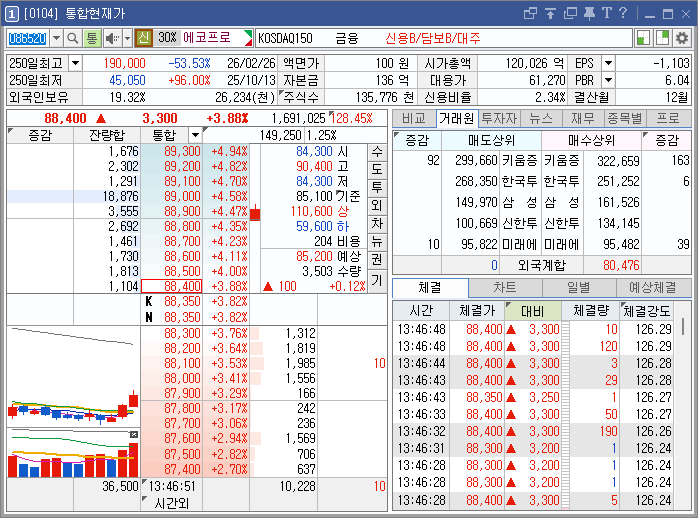Click the volume bar mini chart
The height and width of the screenshot is (518, 698).
(x=73, y=453)
